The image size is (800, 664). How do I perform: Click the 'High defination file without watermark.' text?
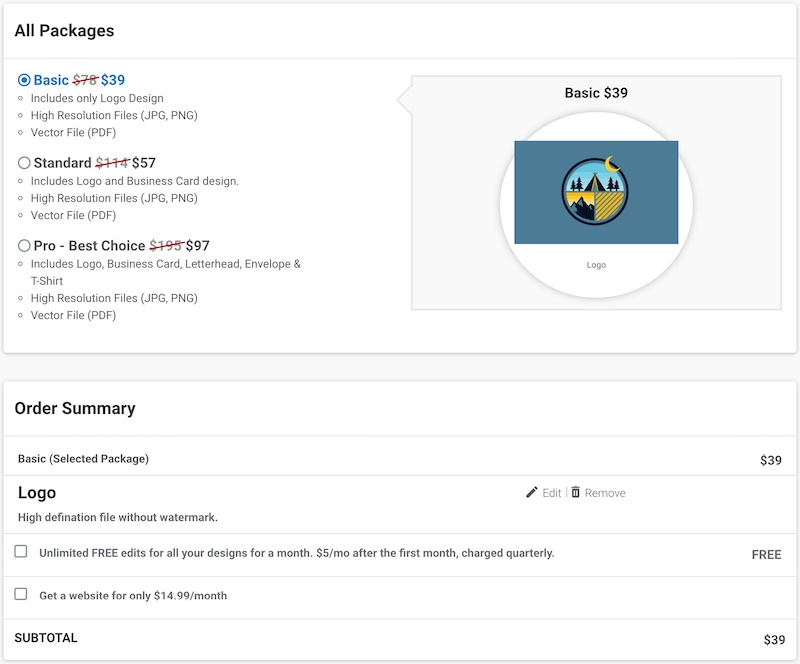coord(118,518)
